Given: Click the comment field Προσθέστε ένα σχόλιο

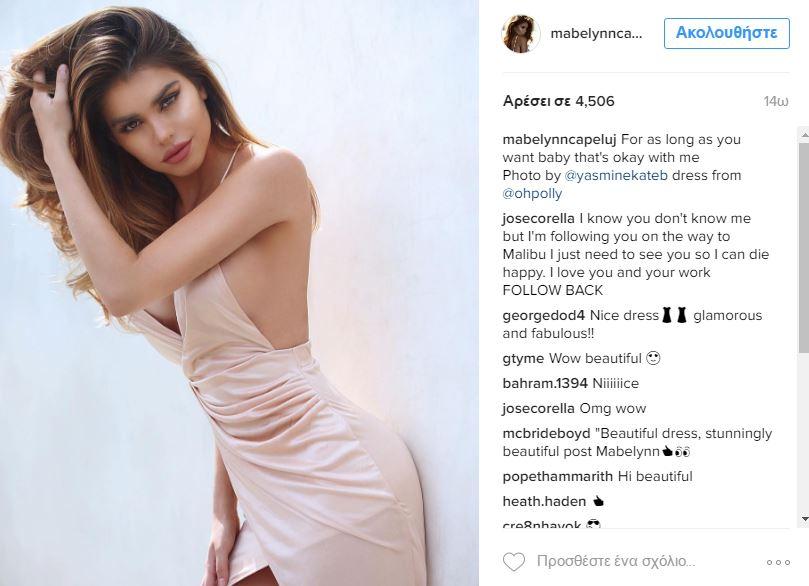Looking at the screenshot, I should [x=616, y=561].
